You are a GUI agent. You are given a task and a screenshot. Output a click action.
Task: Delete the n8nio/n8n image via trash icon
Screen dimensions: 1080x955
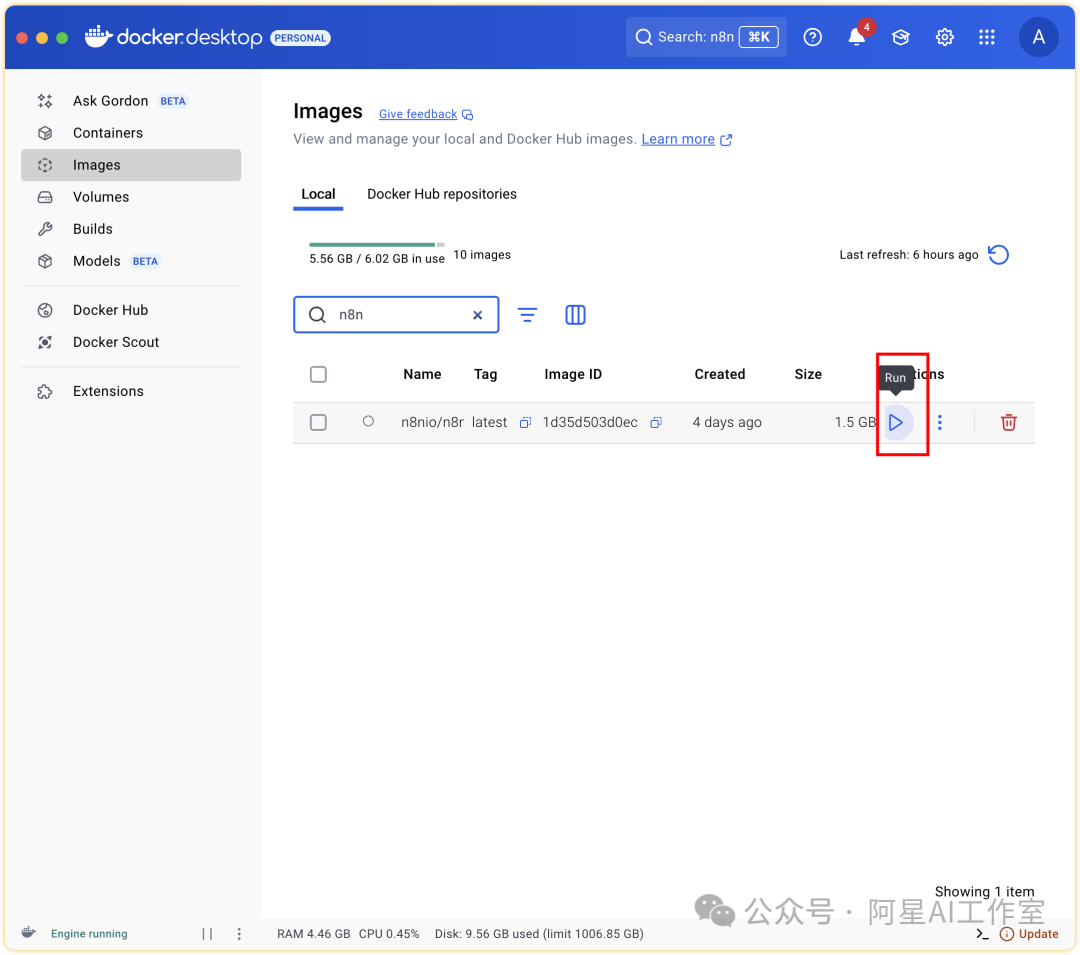[x=1008, y=422]
